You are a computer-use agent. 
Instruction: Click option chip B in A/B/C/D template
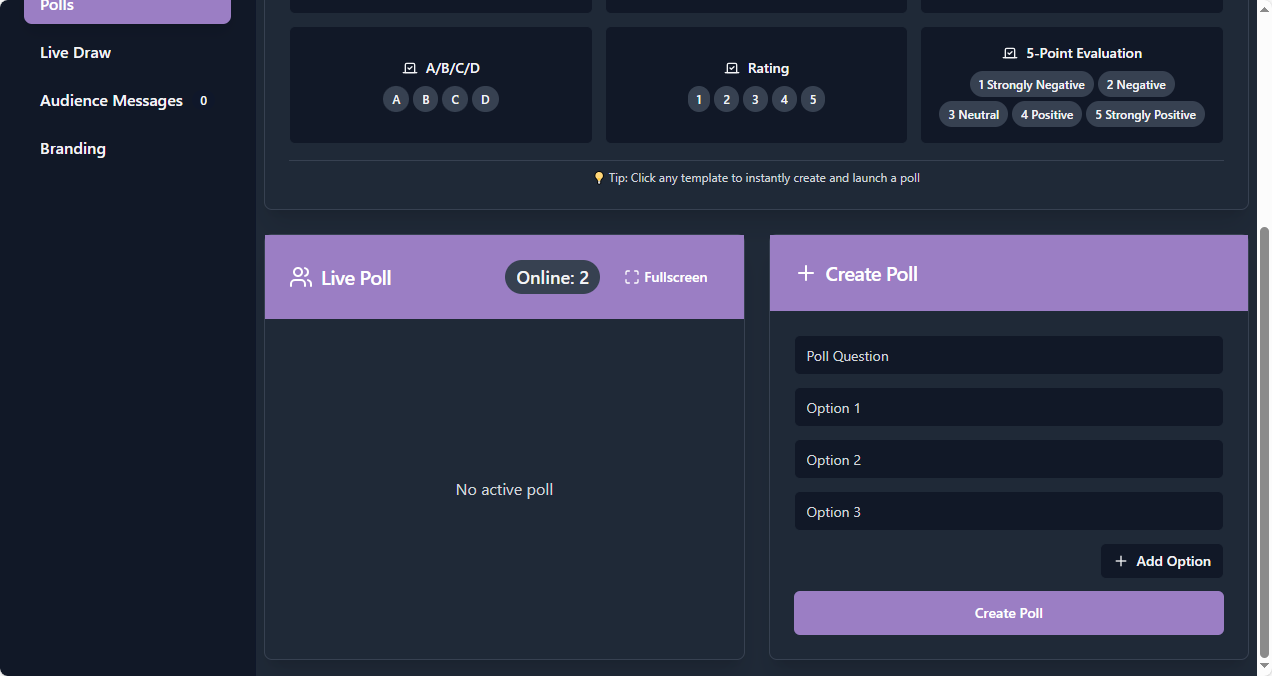tap(426, 99)
